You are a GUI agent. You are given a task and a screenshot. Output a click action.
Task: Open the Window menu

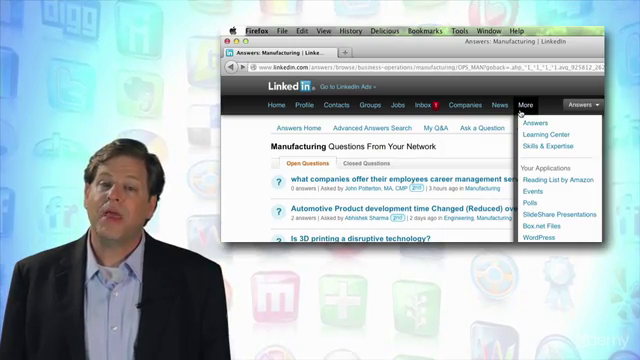coord(489,31)
